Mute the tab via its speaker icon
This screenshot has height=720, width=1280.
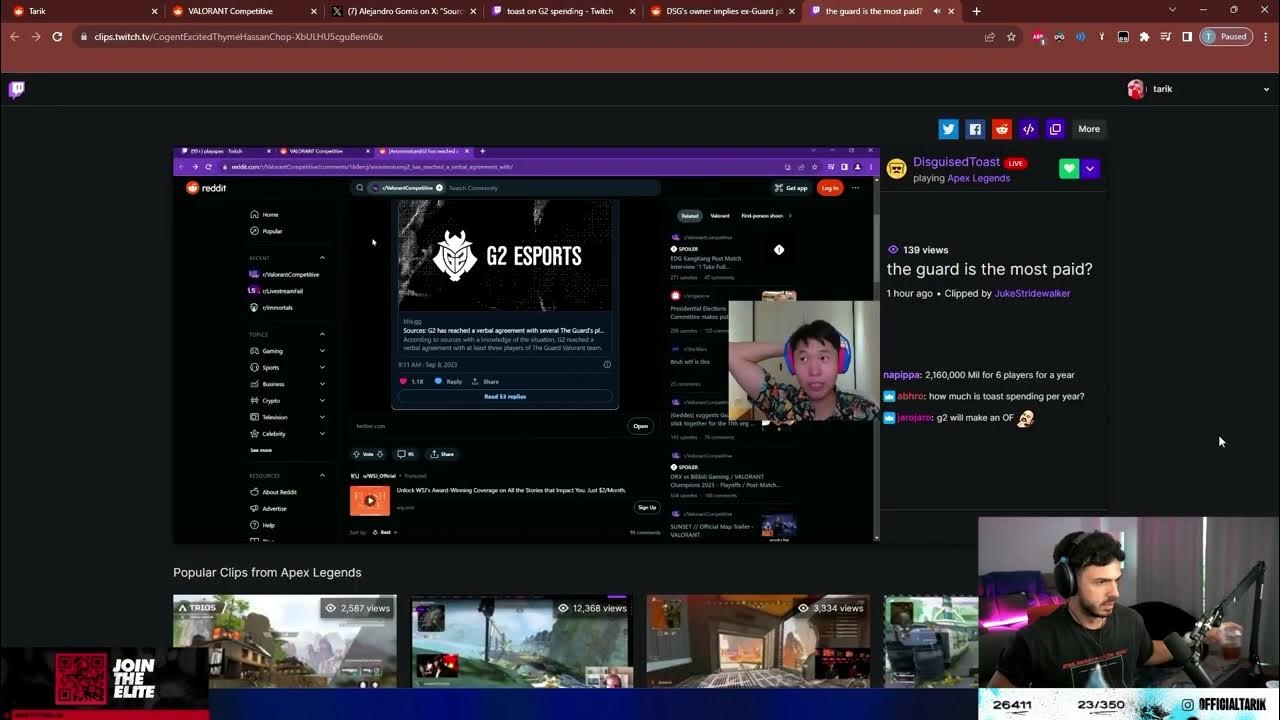pyautogui.click(x=937, y=11)
